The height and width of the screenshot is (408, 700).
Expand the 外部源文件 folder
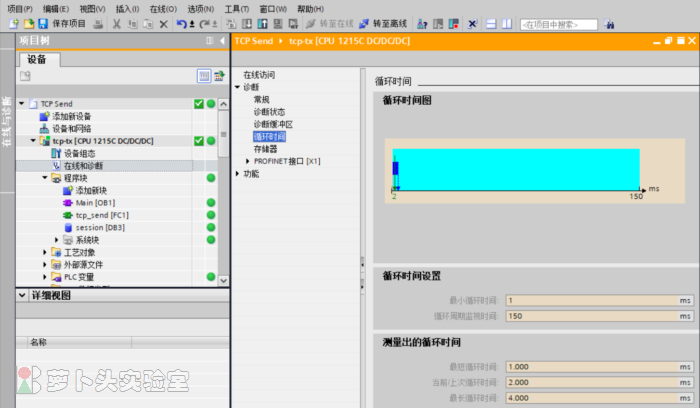click(x=45, y=264)
